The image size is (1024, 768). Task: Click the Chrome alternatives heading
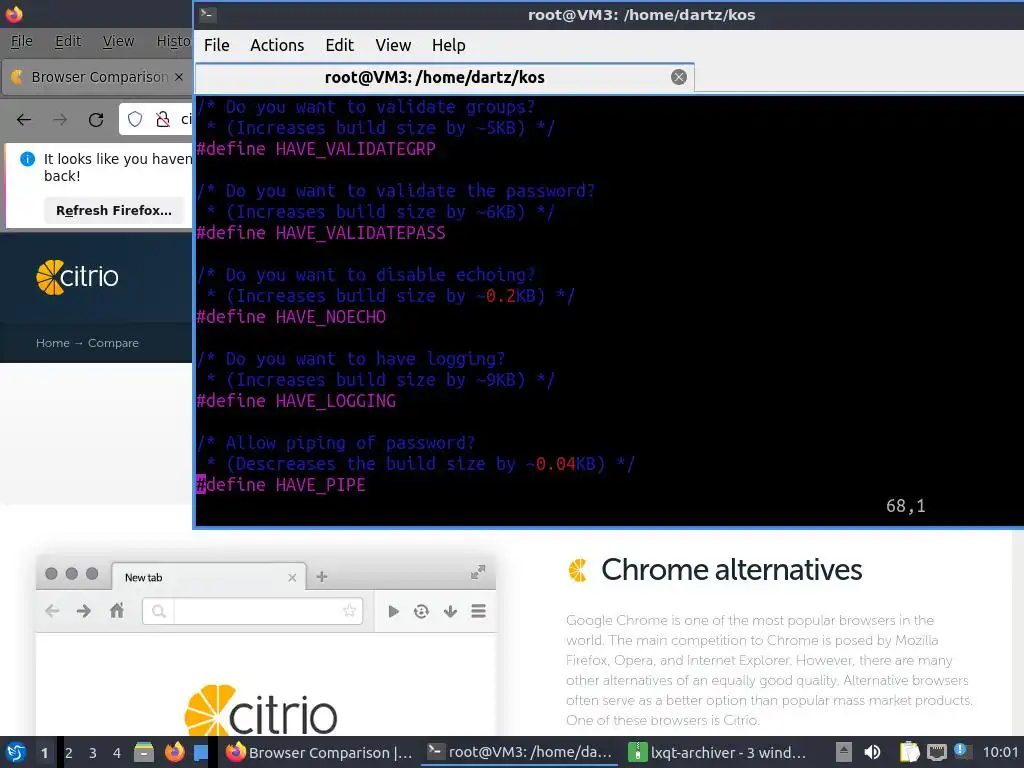pyautogui.click(x=731, y=570)
